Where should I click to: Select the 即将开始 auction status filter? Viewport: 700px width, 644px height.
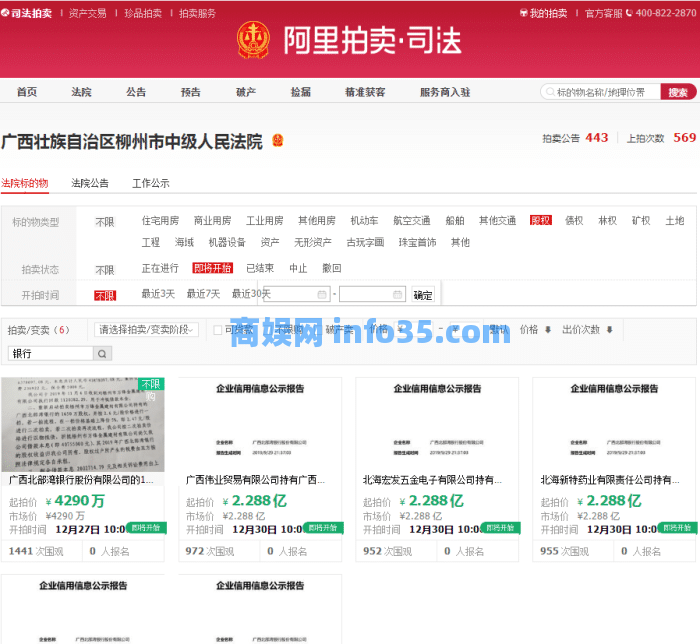212,268
